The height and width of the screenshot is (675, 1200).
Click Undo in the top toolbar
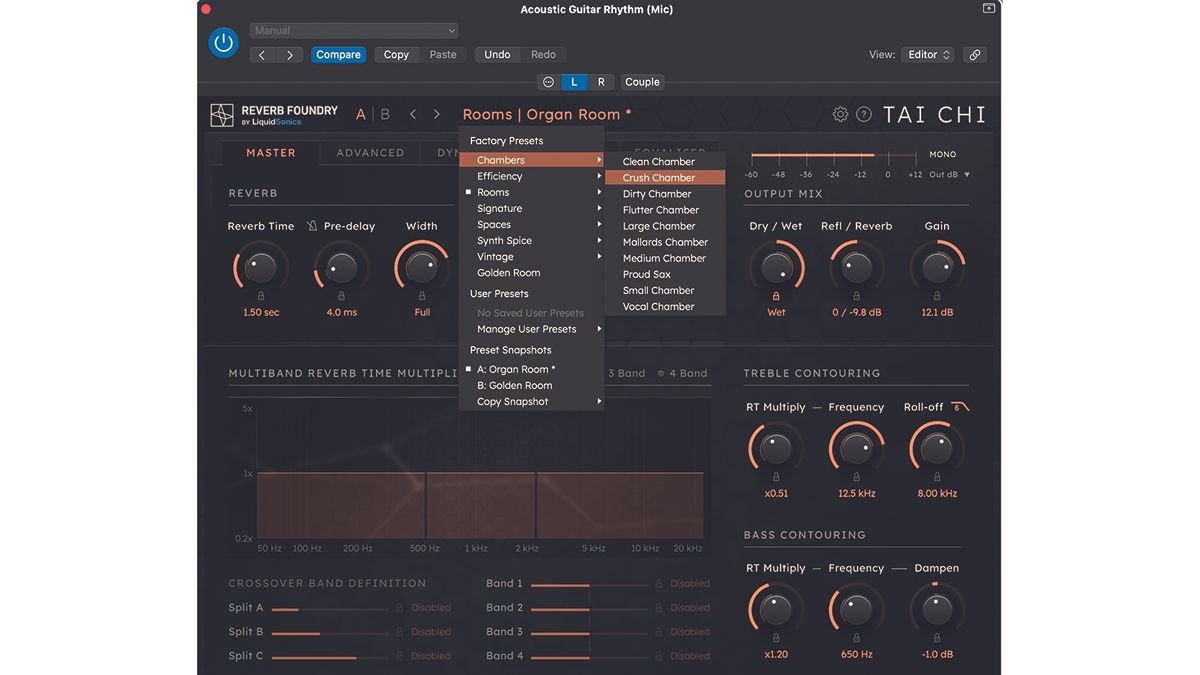(x=497, y=54)
